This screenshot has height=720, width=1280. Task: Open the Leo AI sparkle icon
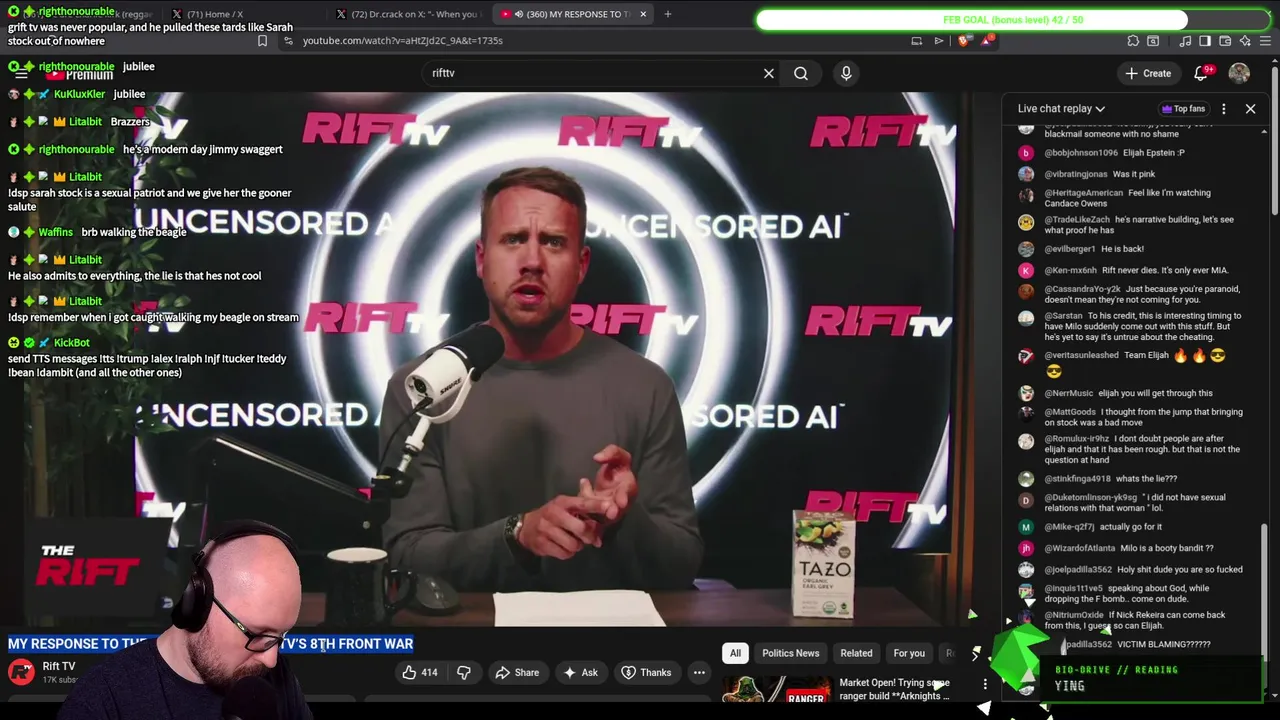[1245, 41]
